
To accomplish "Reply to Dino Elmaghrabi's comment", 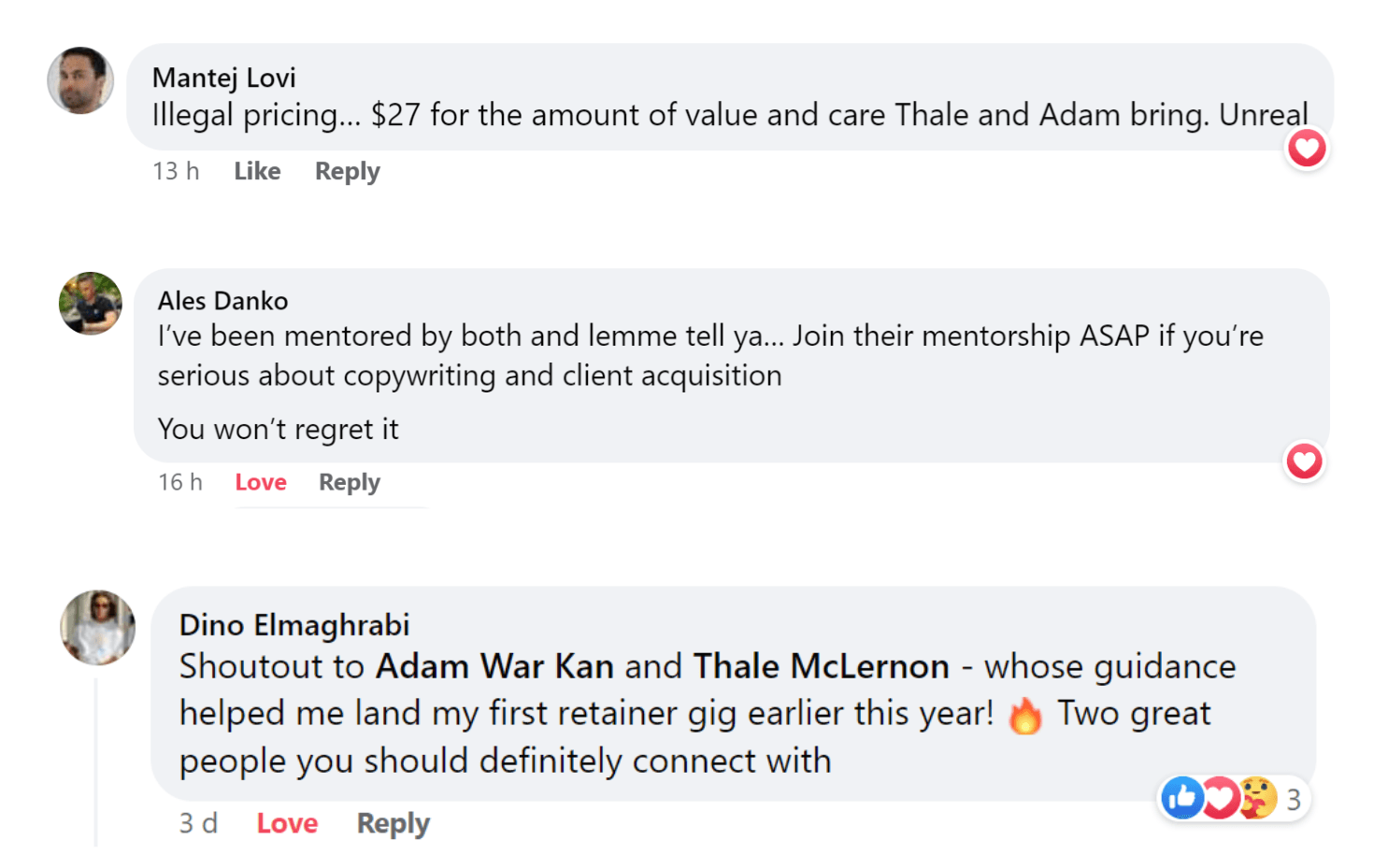I will [x=393, y=823].
